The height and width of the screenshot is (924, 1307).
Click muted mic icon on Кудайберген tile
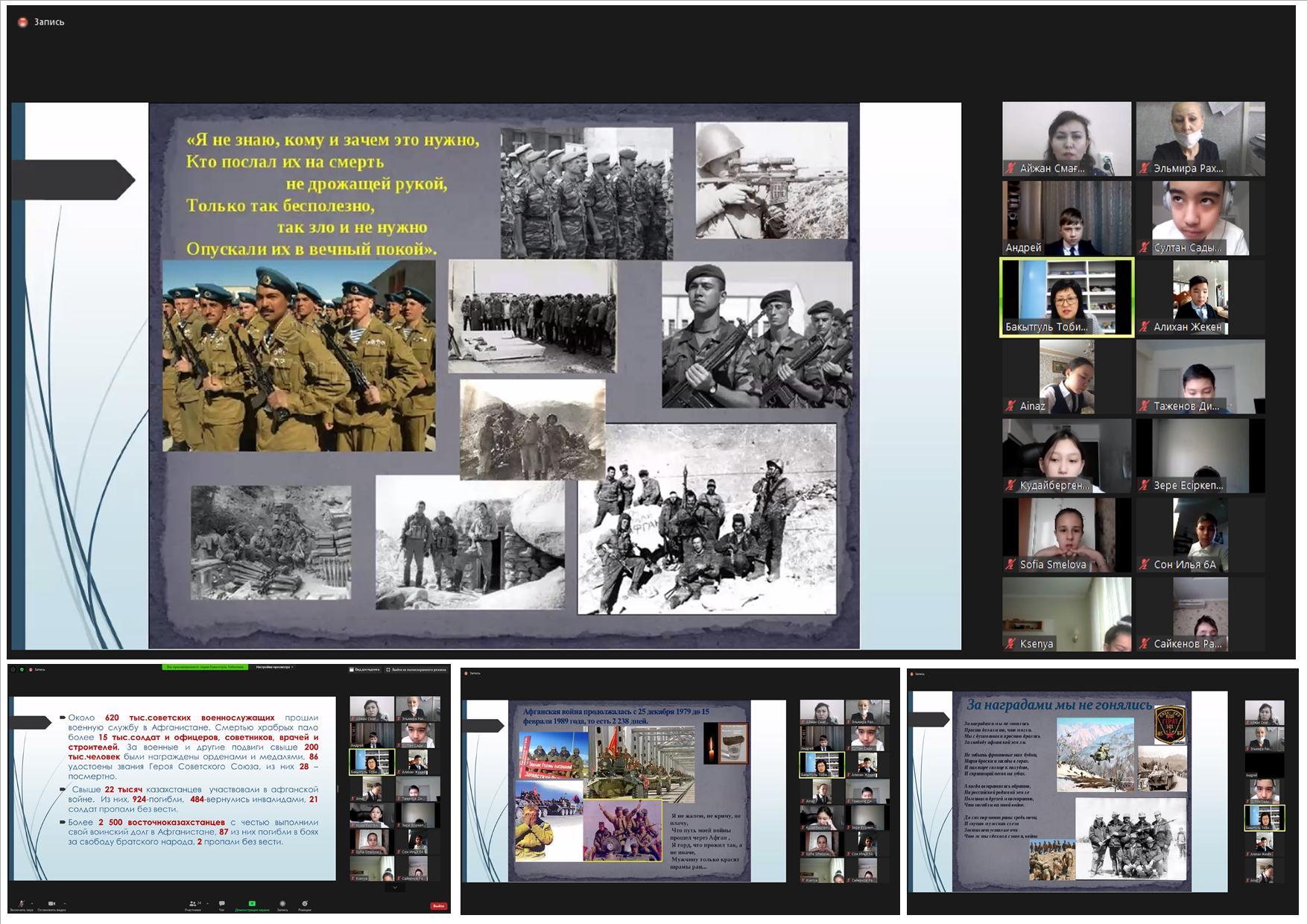click(x=1012, y=485)
